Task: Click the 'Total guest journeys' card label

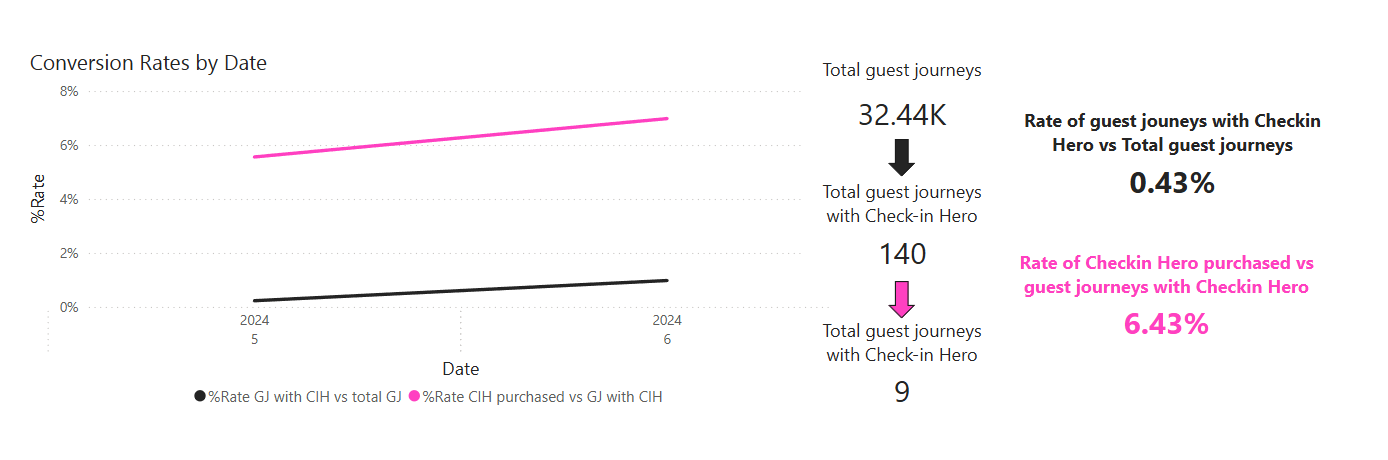Action: point(902,71)
